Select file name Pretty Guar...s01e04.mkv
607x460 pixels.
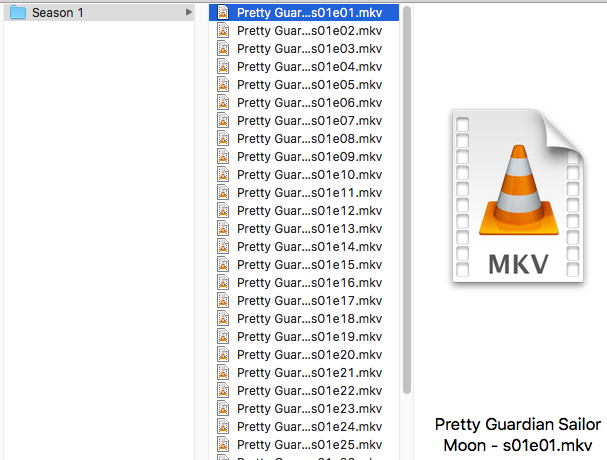point(310,67)
